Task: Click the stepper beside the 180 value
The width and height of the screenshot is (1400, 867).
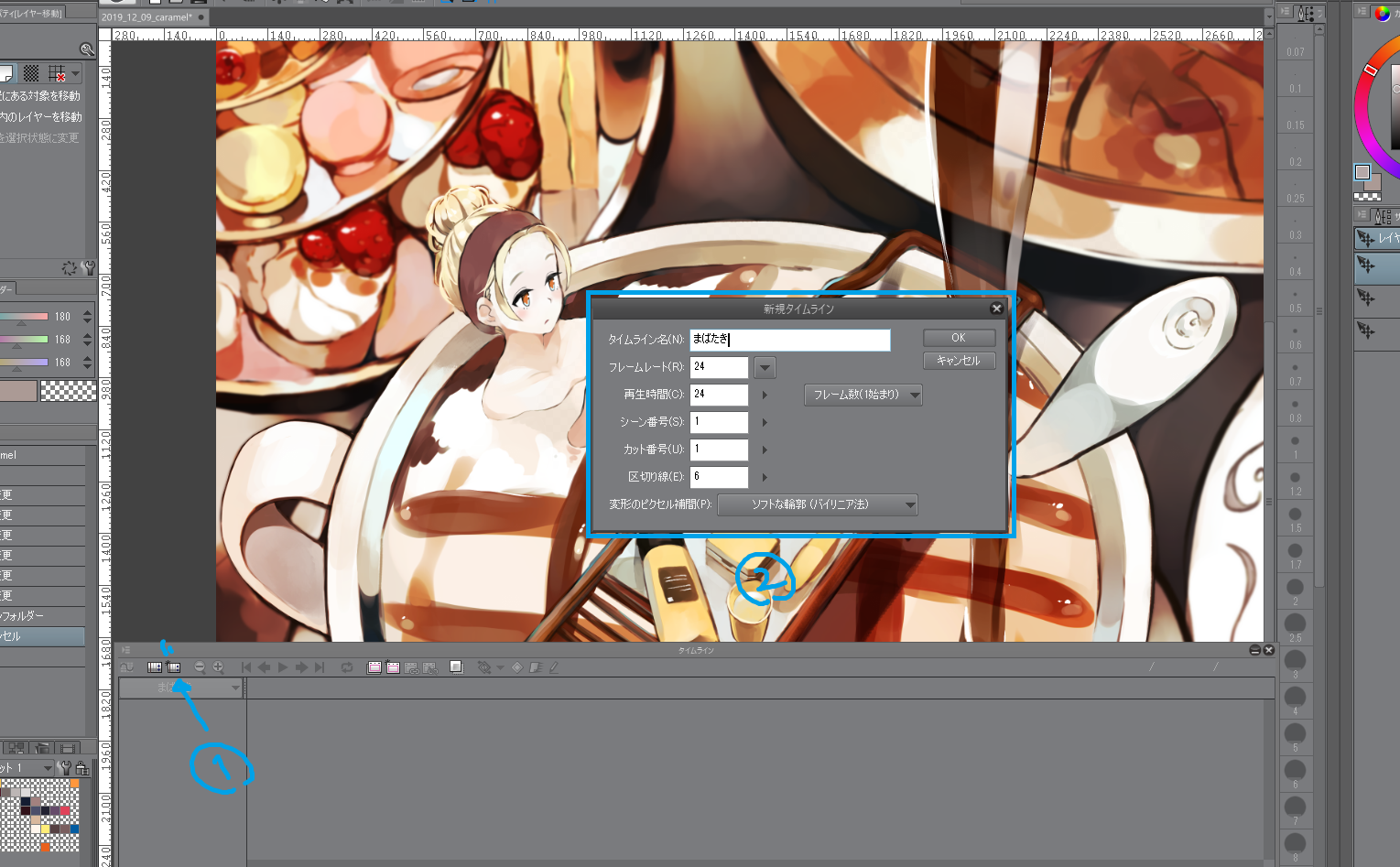Action: click(87, 317)
